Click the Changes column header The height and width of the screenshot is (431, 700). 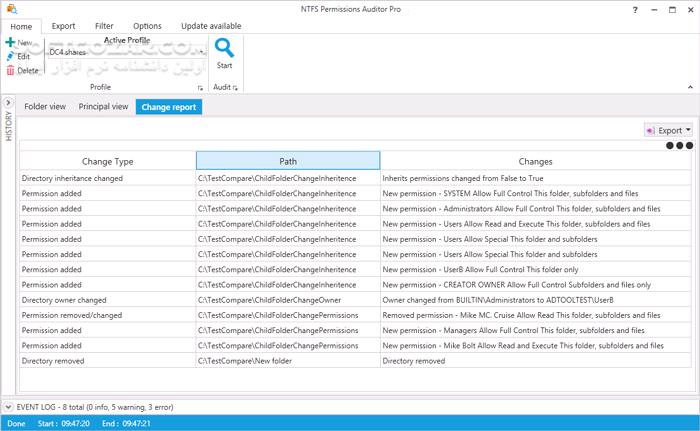click(535, 161)
